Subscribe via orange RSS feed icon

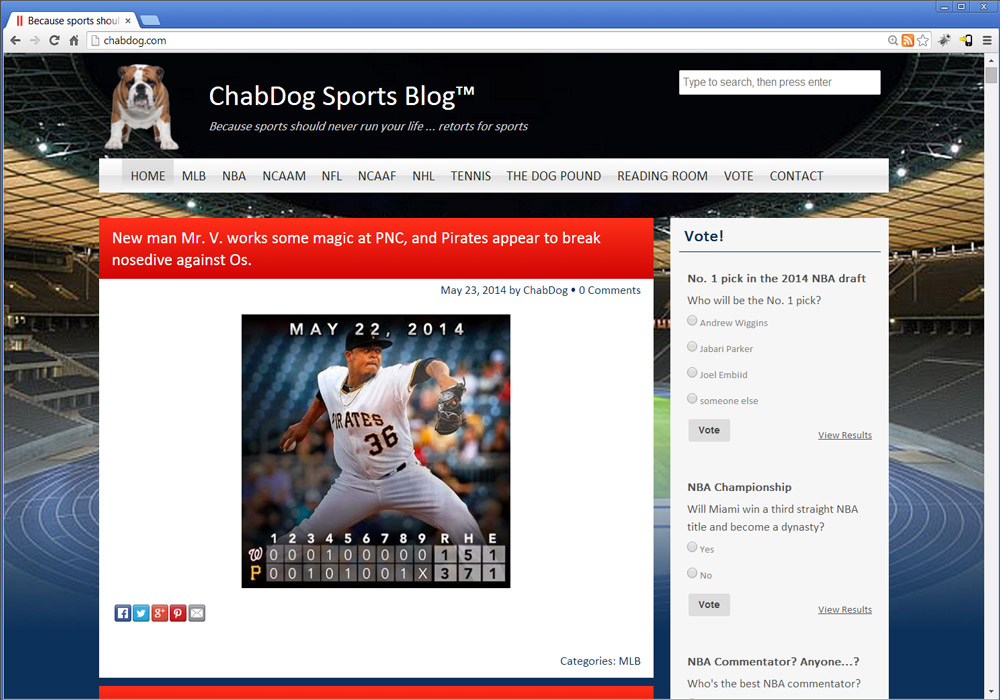coord(908,40)
